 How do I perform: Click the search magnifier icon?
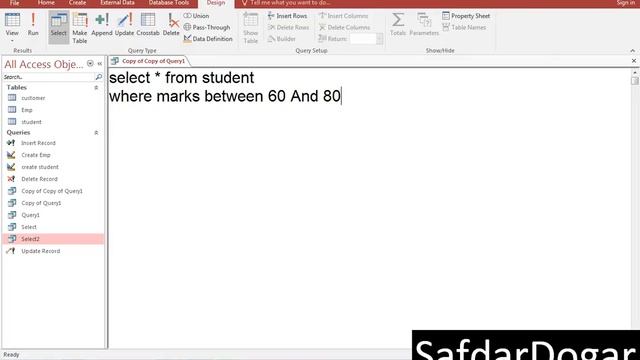98,77
